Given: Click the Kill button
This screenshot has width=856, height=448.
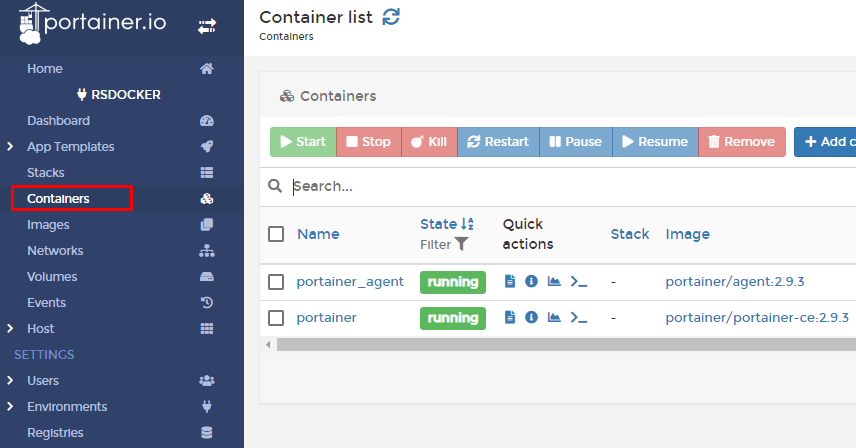Looking at the screenshot, I should pos(429,142).
